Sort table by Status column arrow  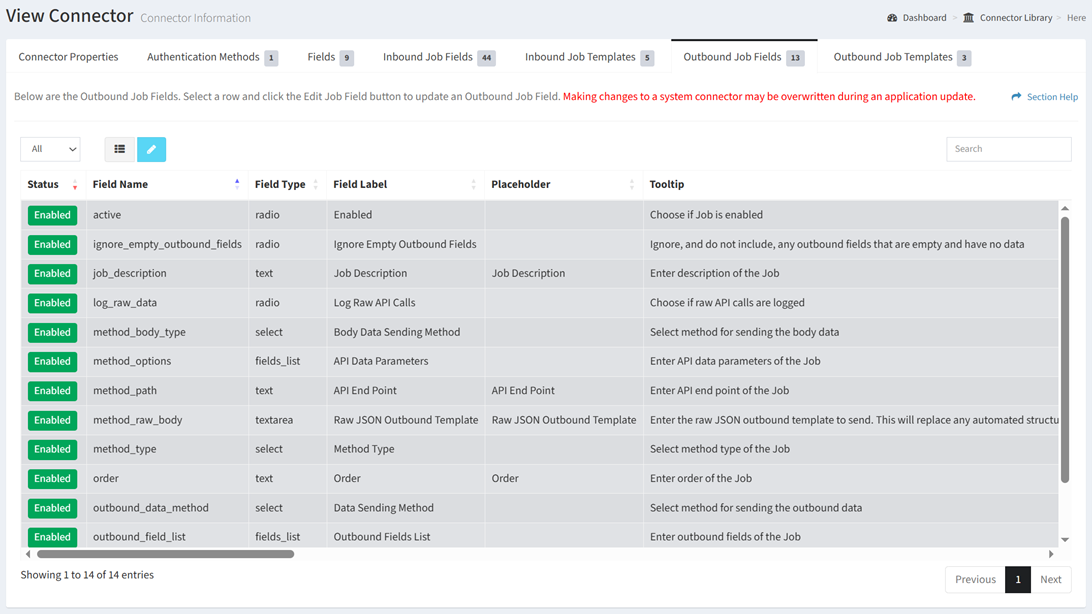point(75,185)
